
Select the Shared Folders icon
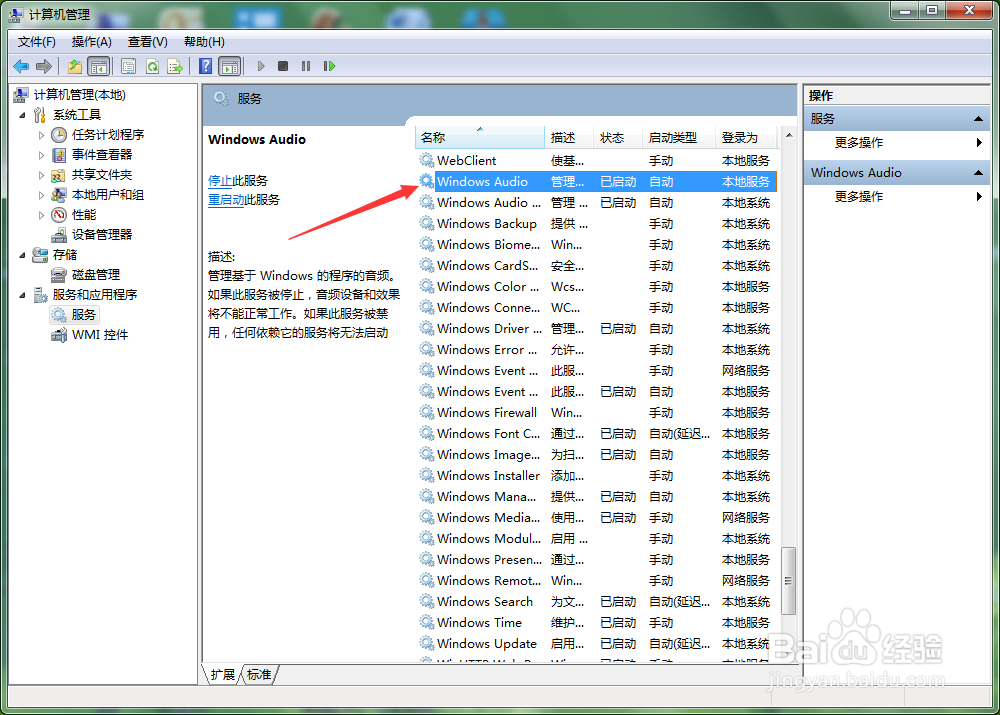[59, 175]
